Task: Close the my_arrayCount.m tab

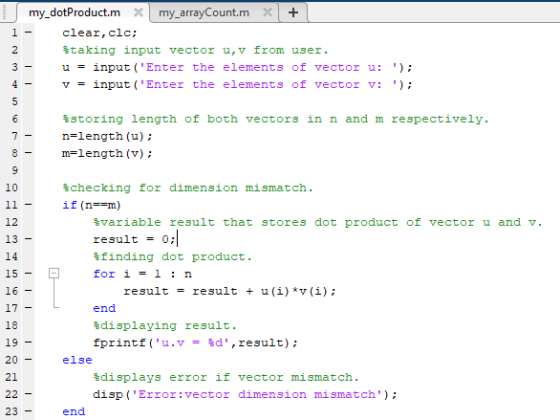Action: [x=267, y=13]
